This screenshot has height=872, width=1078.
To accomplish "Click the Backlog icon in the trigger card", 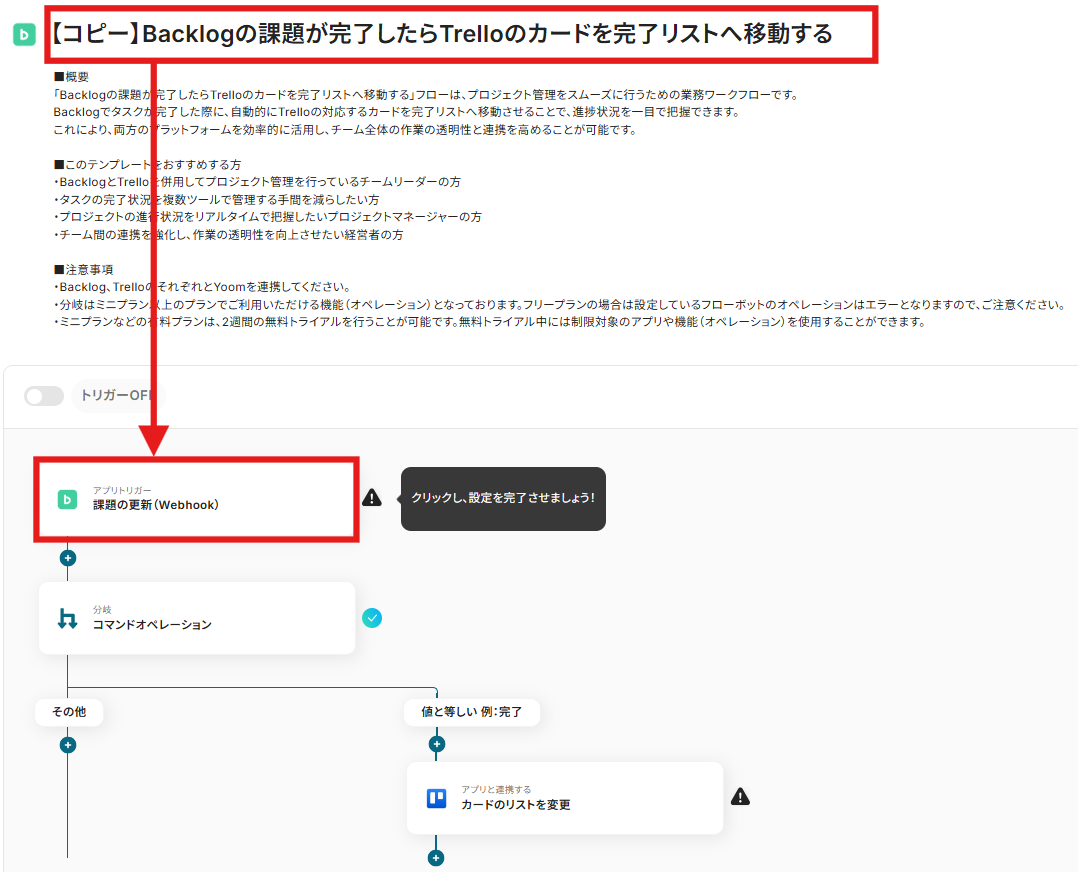I will [x=67, y=499].
